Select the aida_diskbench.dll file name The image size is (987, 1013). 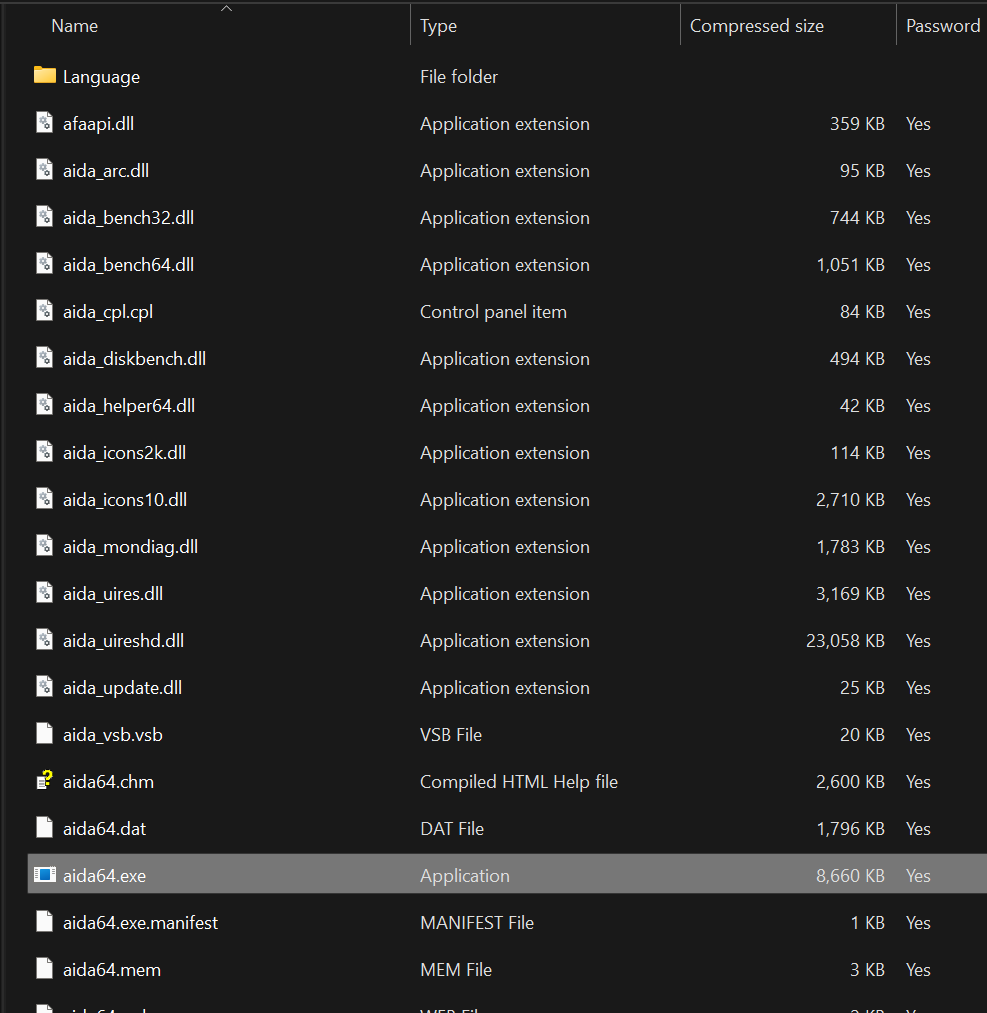134,359
